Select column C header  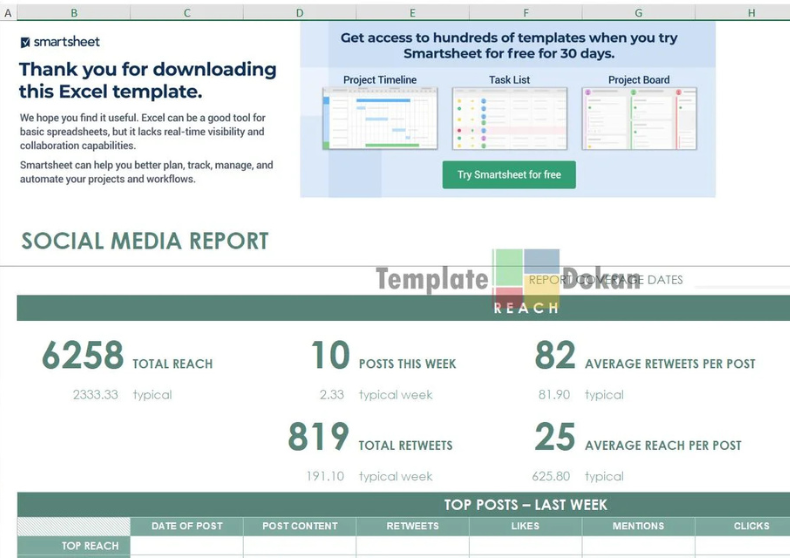187,13
